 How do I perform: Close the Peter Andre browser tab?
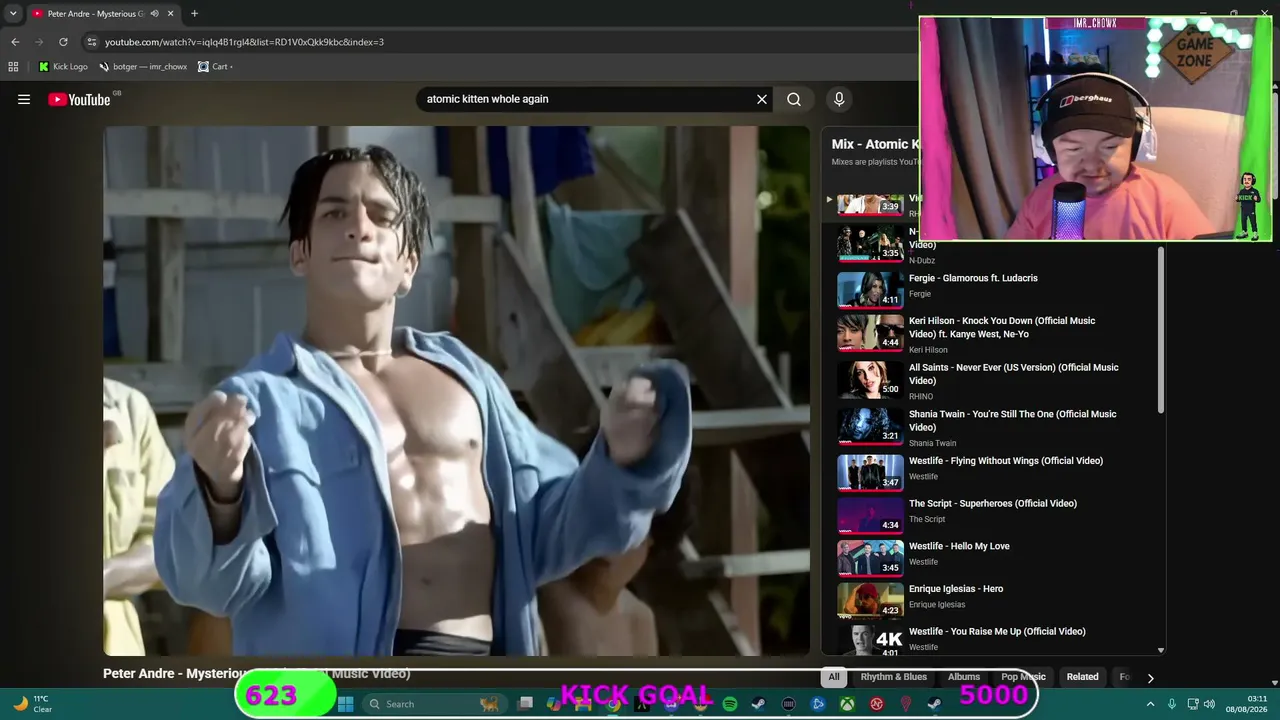click(x=170, y=14)
